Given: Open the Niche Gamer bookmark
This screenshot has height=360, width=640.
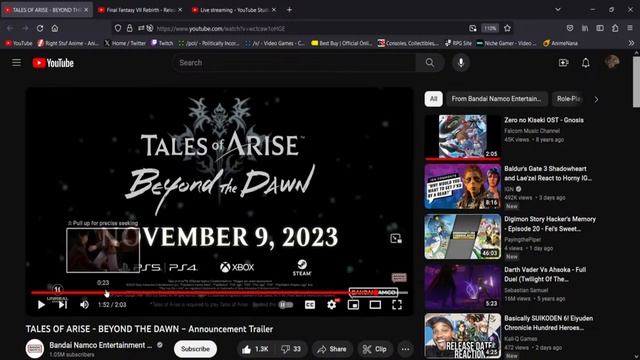Looking at the screenshot, I should coord(506,43).
